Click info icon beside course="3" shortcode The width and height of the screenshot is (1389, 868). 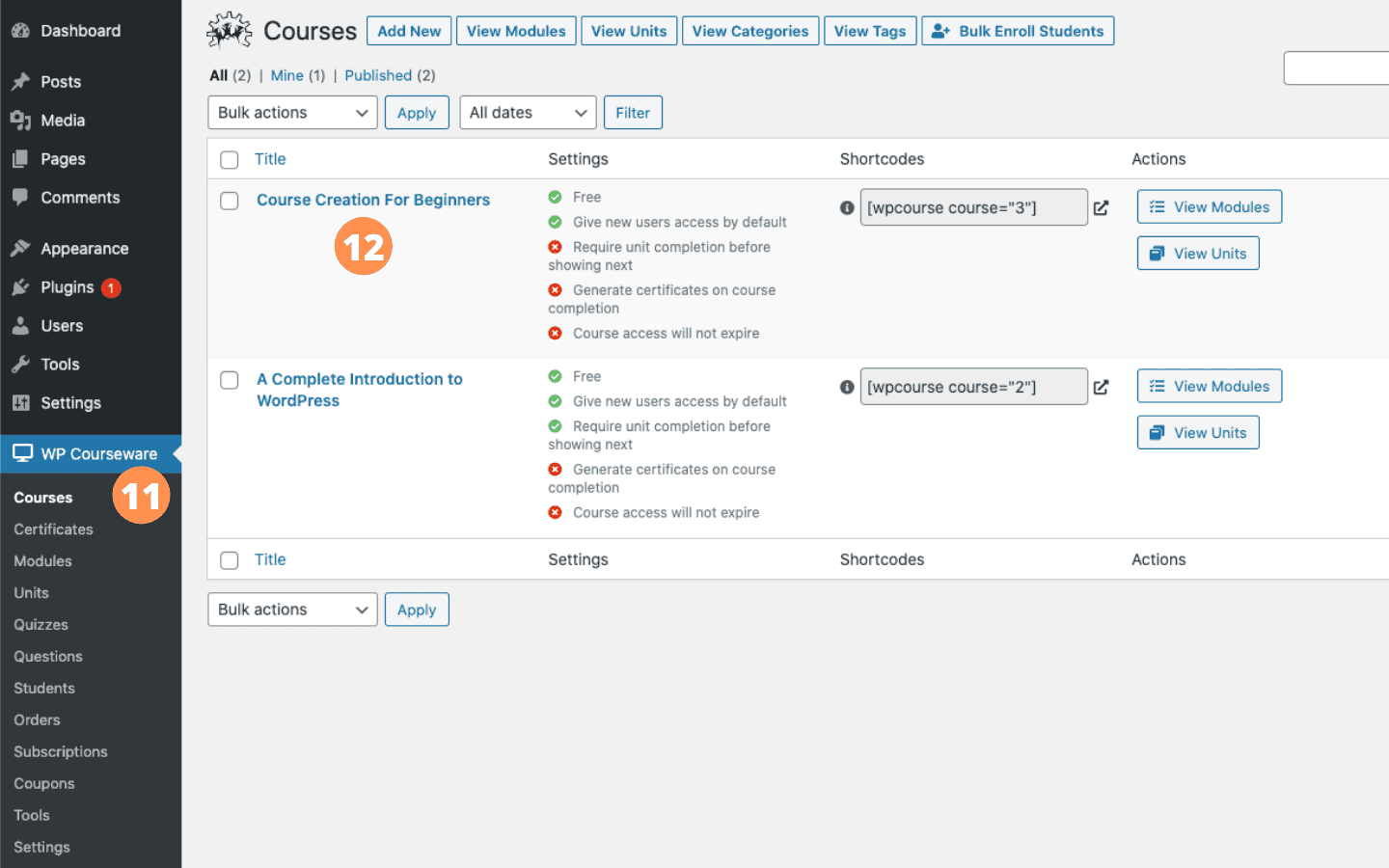(x=847, y=207)
